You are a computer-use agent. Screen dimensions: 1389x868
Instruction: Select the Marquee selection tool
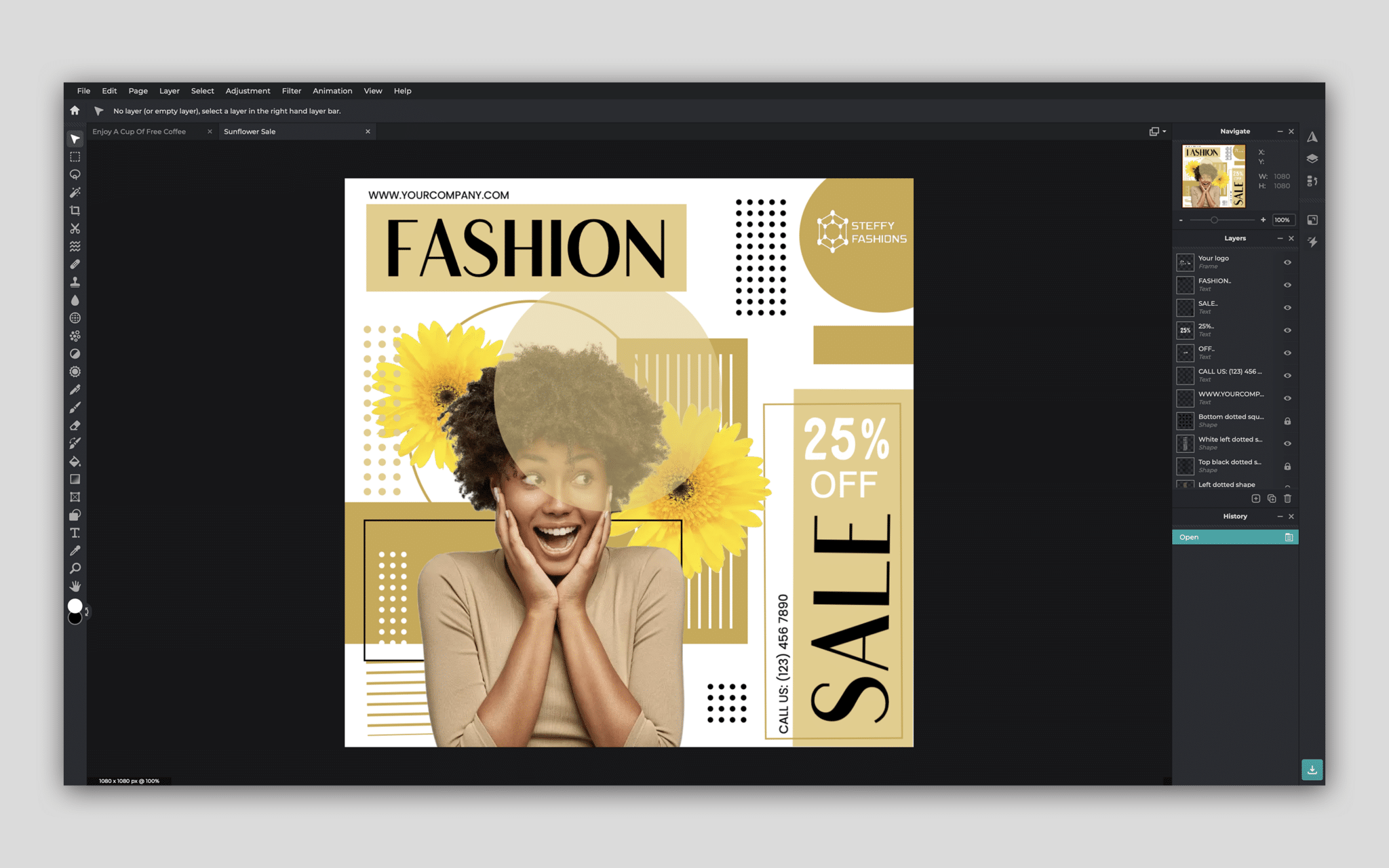[x=75, y=157]
